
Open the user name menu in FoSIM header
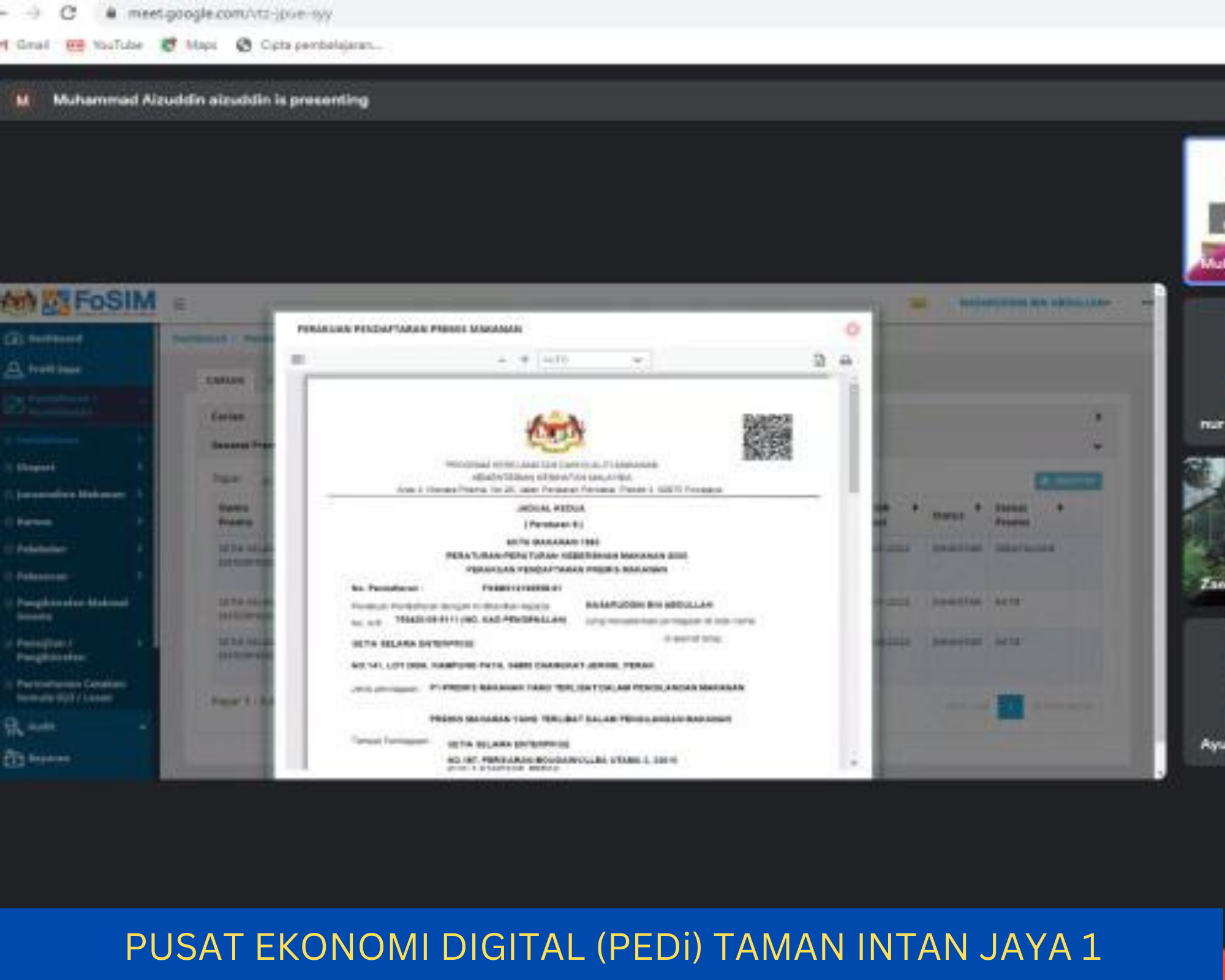pos(1034,303)
